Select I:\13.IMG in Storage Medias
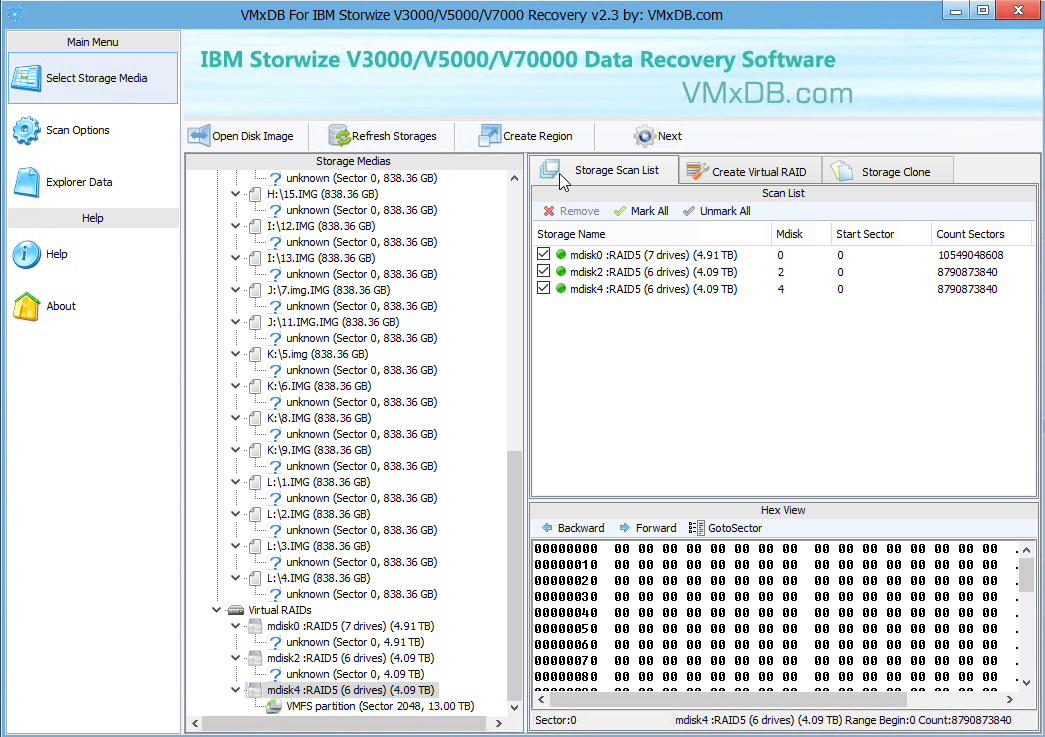The height and width of the screenshot is (737, 1045). click(321, 259)
